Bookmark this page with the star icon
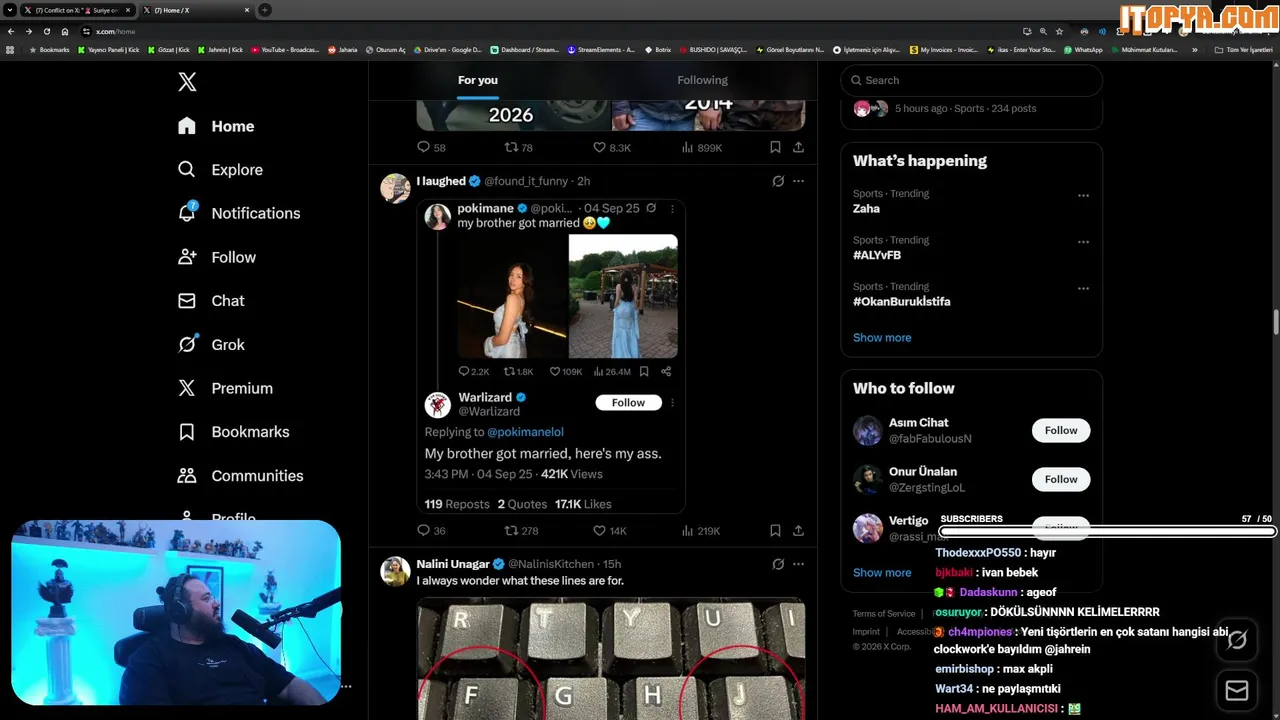The image size is (1280, 720). tap(1059, 31)
